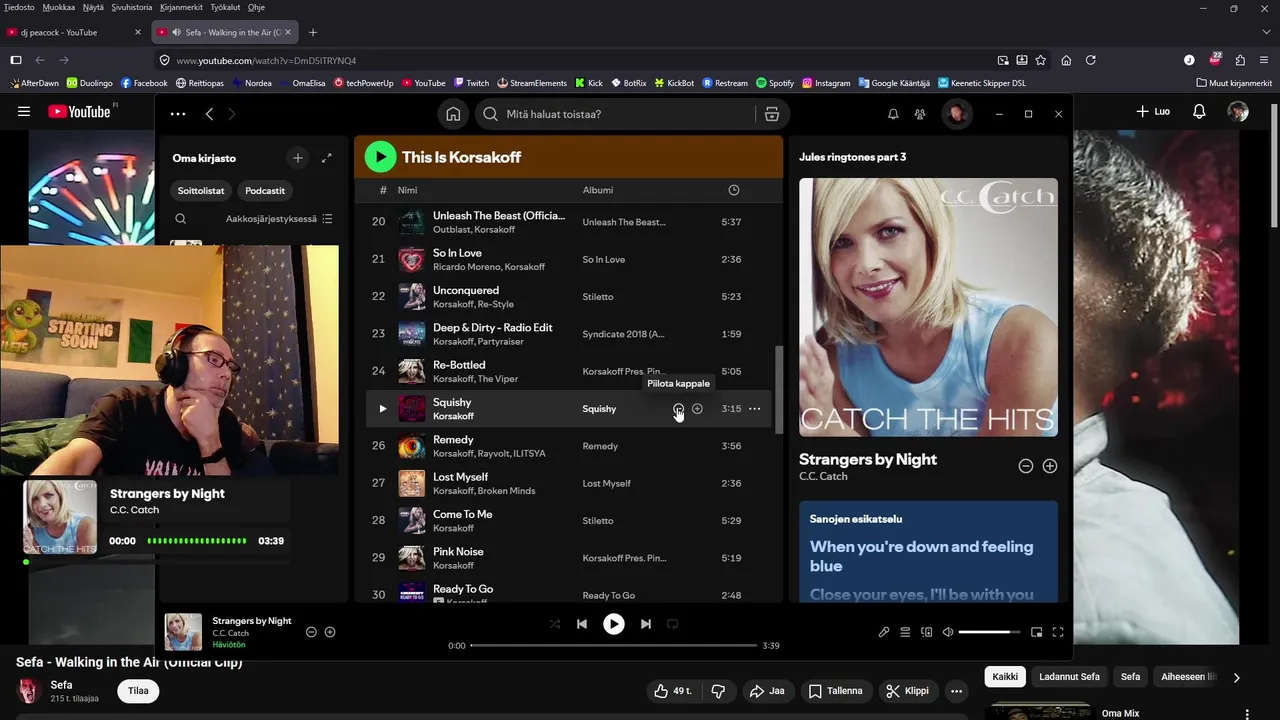
Task: Add Strangers by Night in side panel
Action: [x=1050, y=466]
